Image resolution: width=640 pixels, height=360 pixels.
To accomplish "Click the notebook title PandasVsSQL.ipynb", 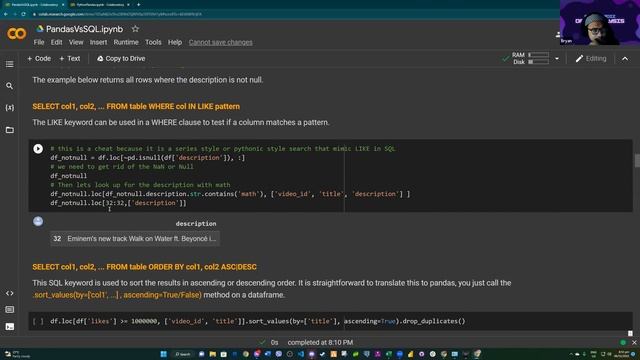I will click(84, 29).
